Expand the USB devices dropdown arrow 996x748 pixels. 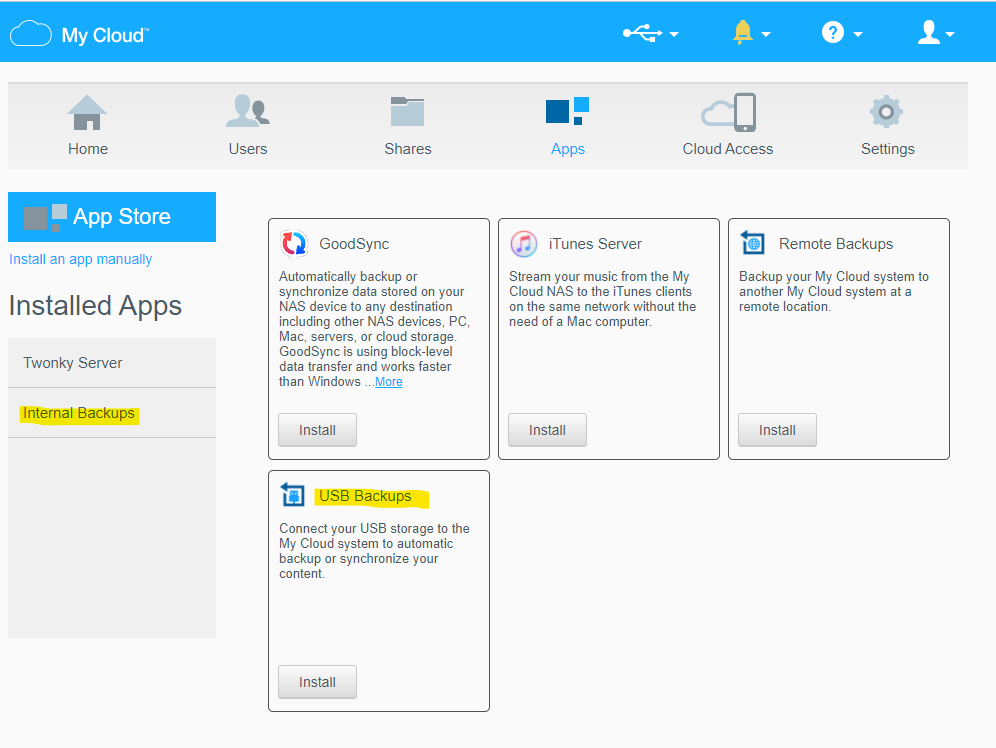(x=674, y=34)
